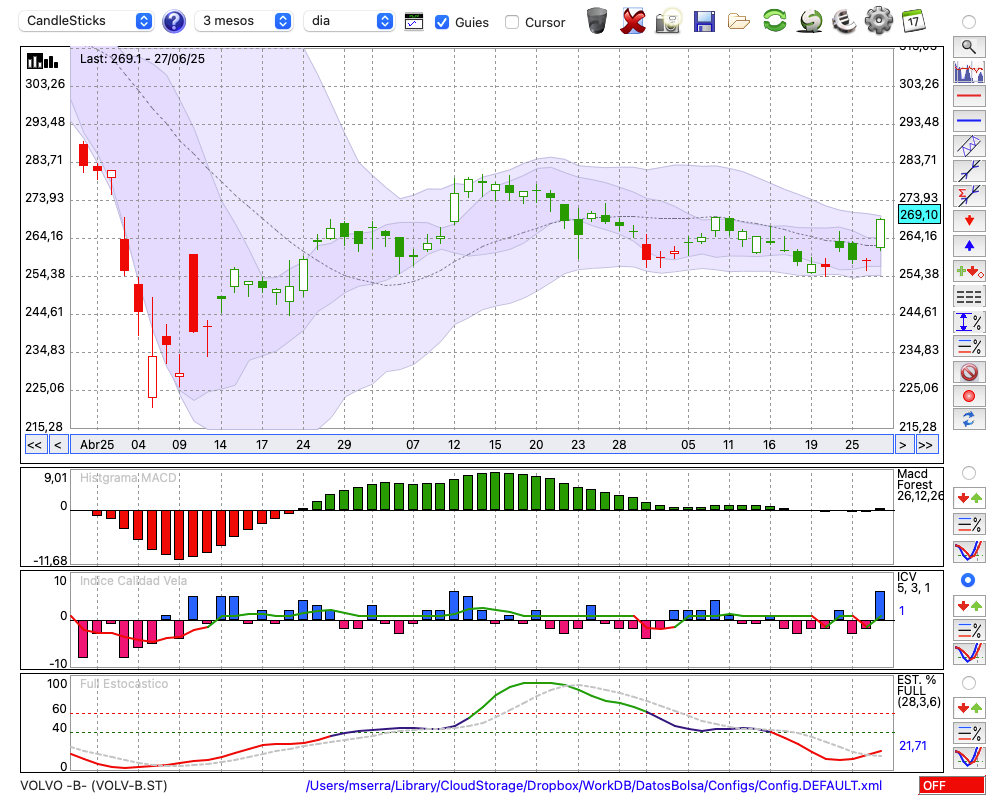Click the 'Macd Forest 26,12,26' label
1000x800 pixels.
coord(920,484)
